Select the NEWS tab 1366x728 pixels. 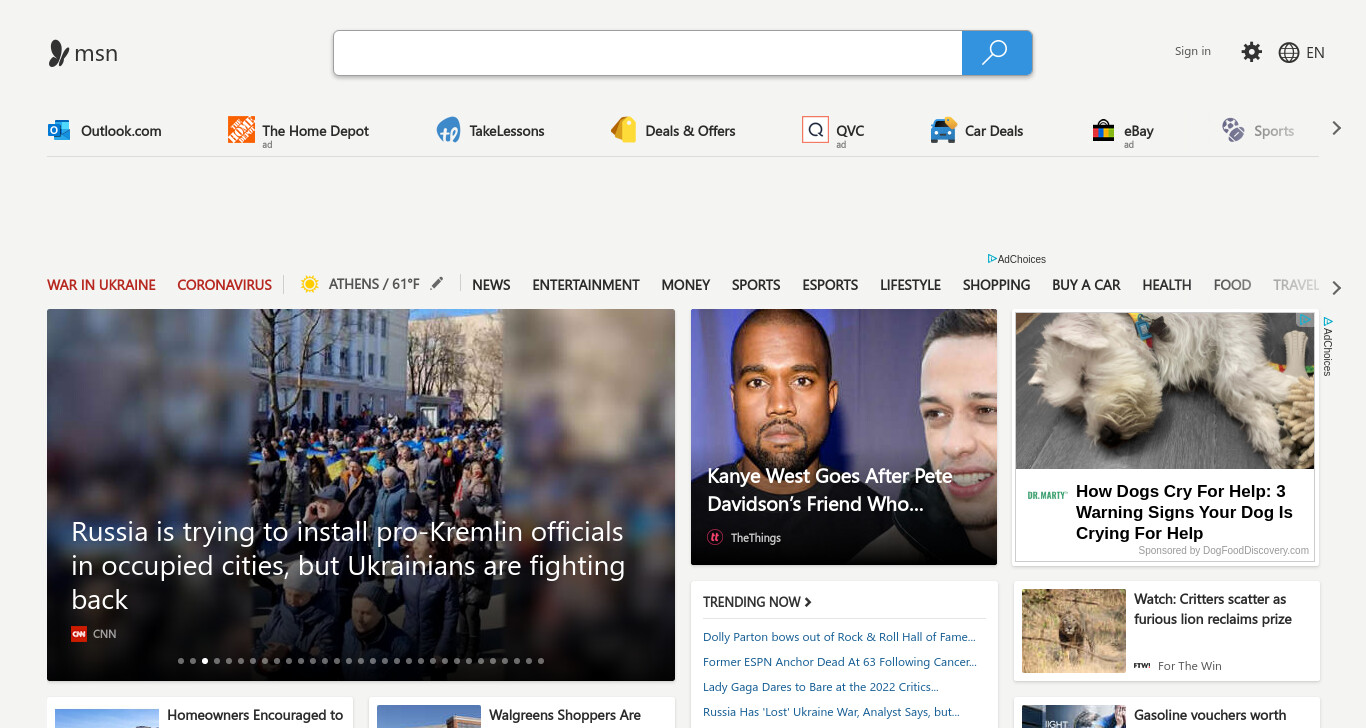[x=491, y=285]
